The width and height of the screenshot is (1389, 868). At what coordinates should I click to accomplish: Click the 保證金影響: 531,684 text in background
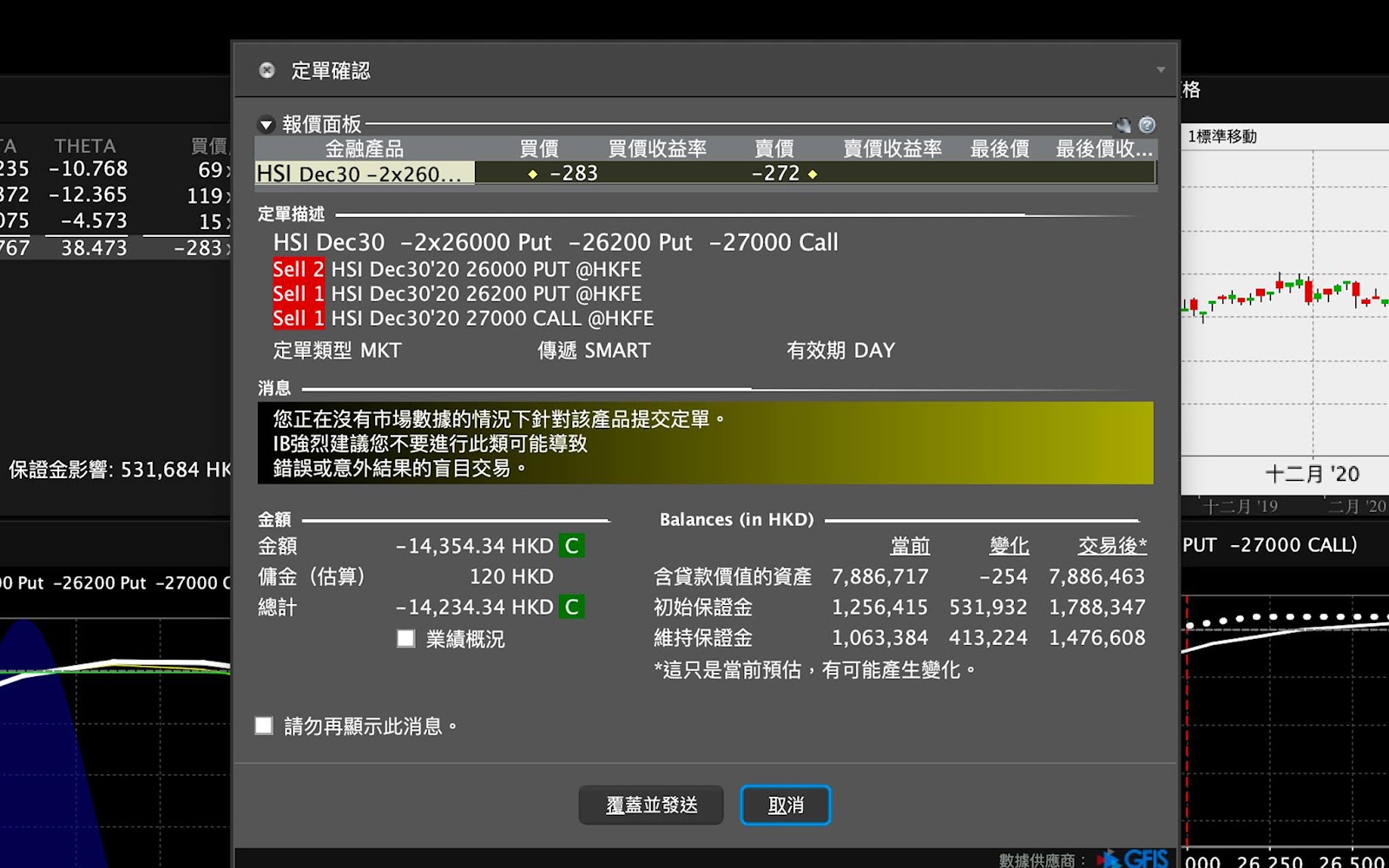pyautogui.click(x=119, y=470)
